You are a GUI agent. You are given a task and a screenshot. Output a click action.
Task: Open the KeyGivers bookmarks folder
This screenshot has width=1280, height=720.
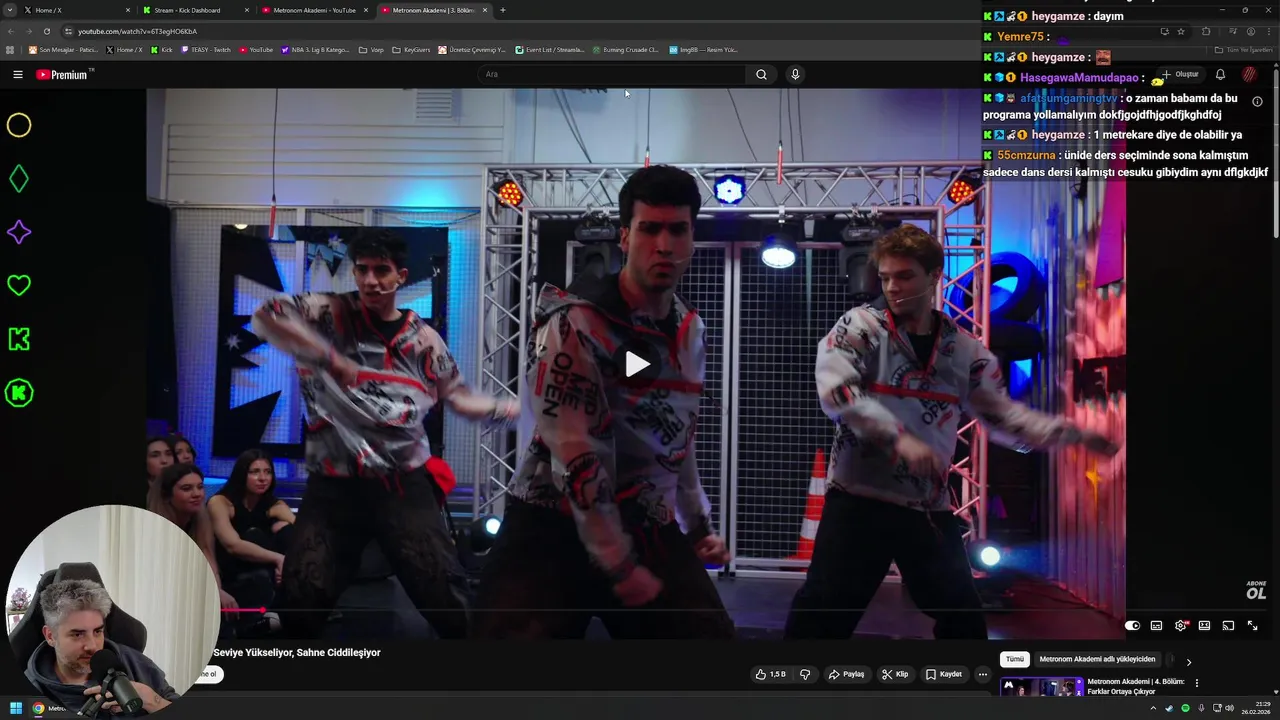[x=411, y=49]
